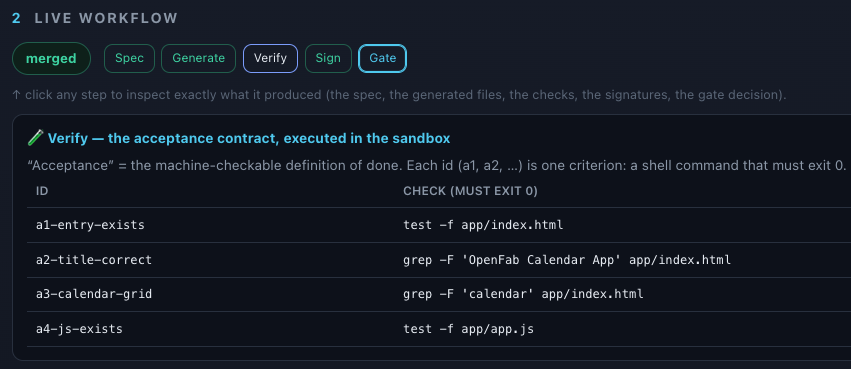The height and width of the screenshot is (369, 851).
Task: Select the a3-calendar-grid row id
Action: pos(94,294)
